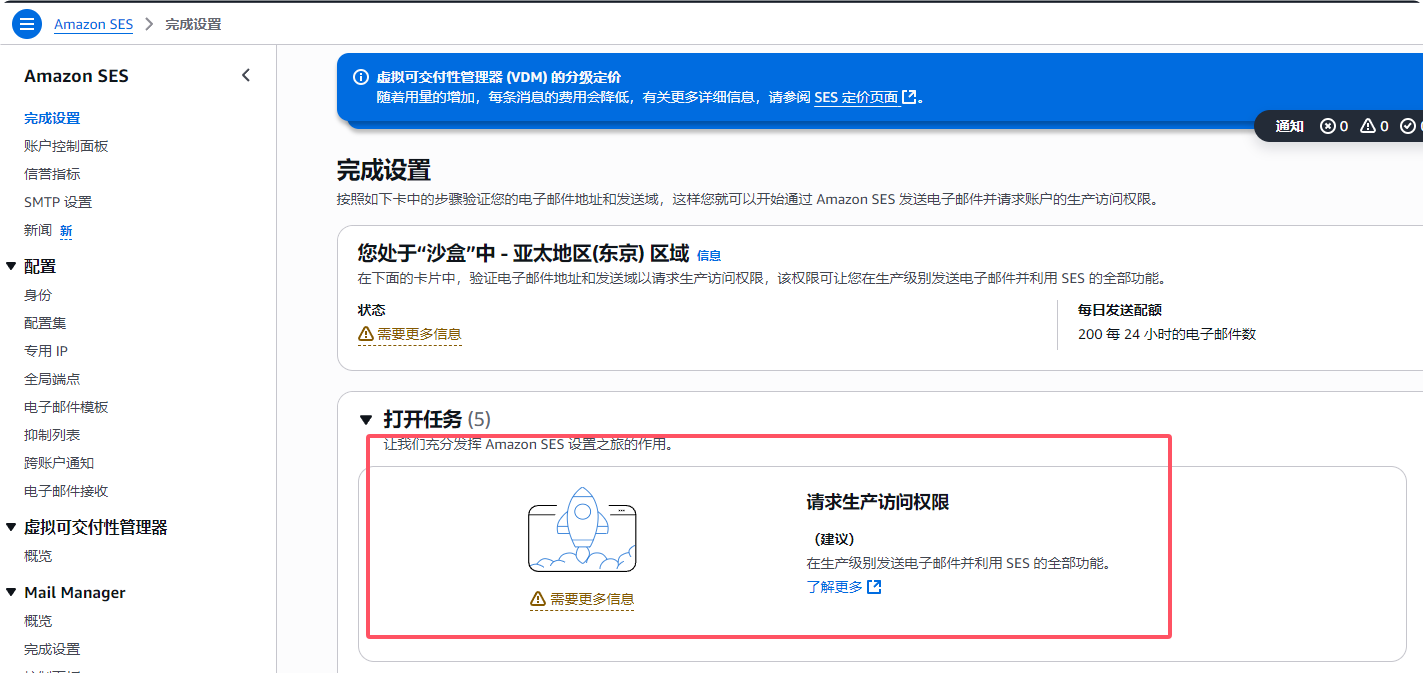Click 需要更多信息 below the rocket illustration
This screenshot has width=1423, height=673.
[582, 599]
